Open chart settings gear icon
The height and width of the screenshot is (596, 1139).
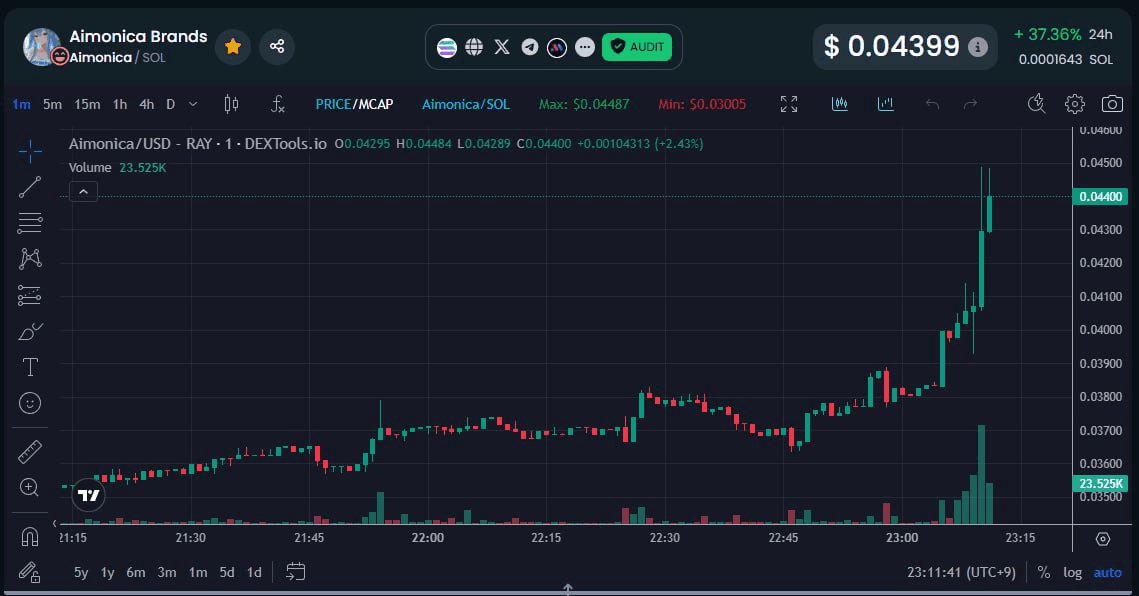(1074, 104)
